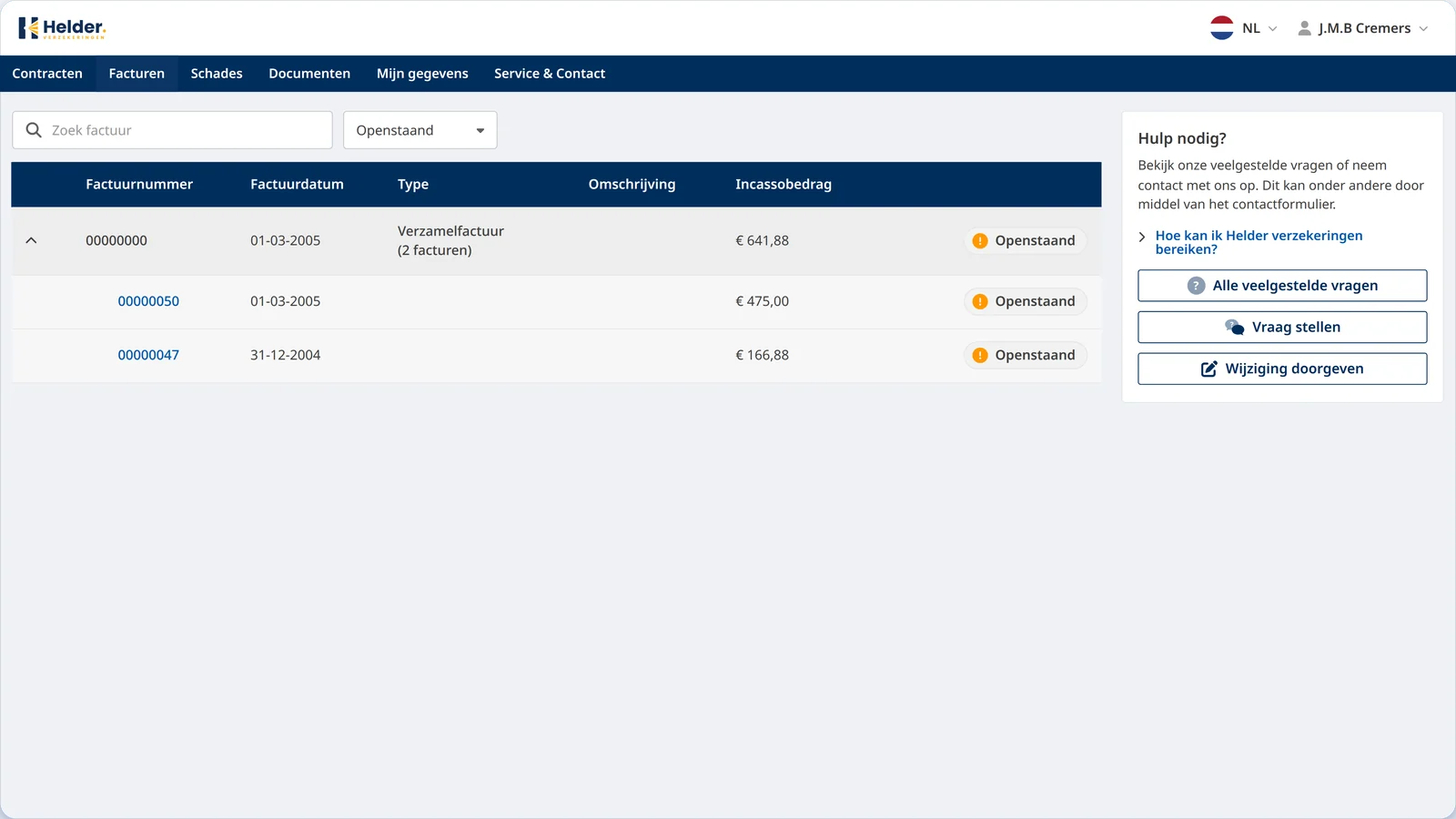Click the orange warning icon for € 641,88
The image size is (1456, 819).
pyautogui.click(x=980, y=241)
